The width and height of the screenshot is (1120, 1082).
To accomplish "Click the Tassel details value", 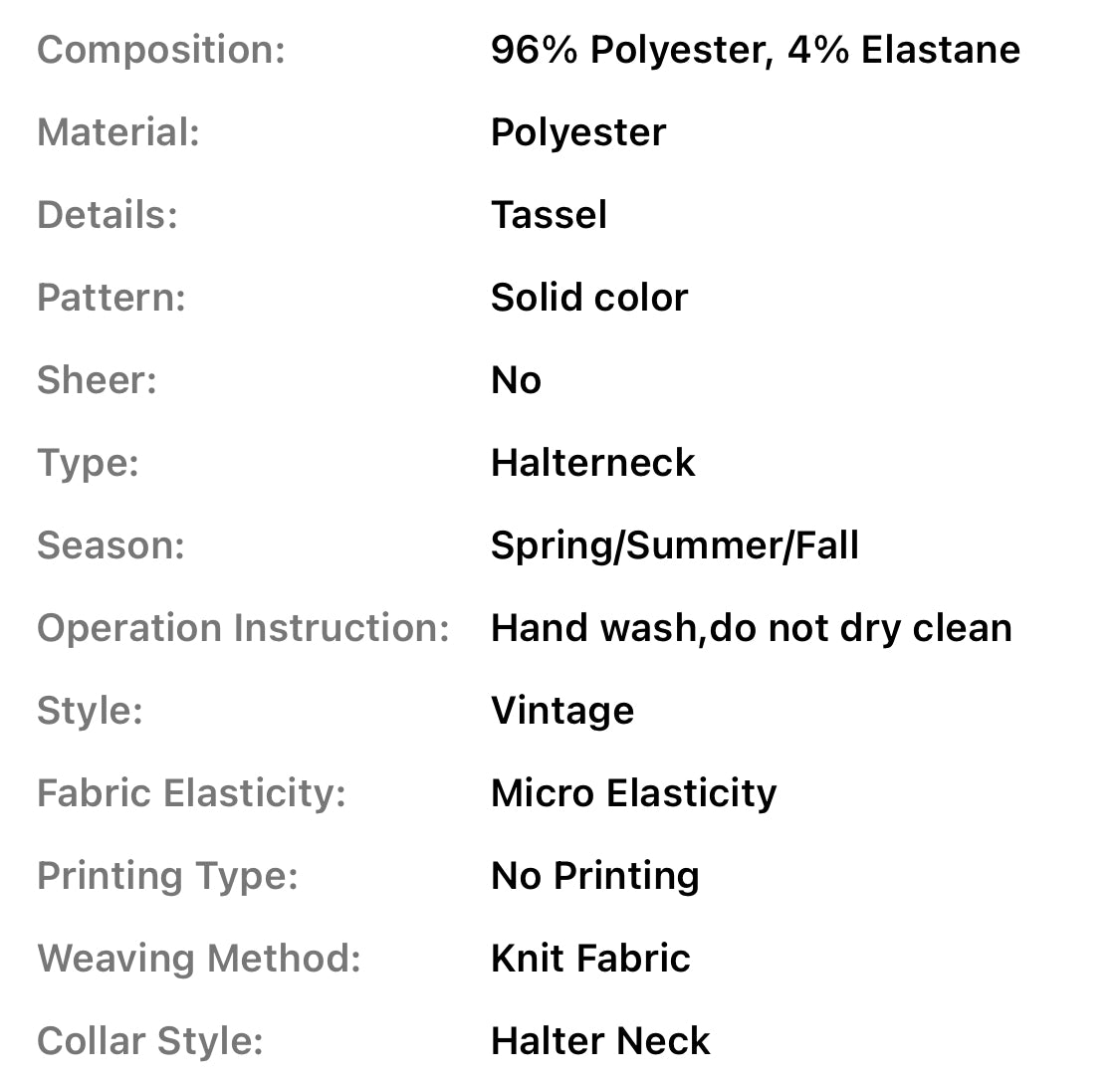I will coord(549,215).
